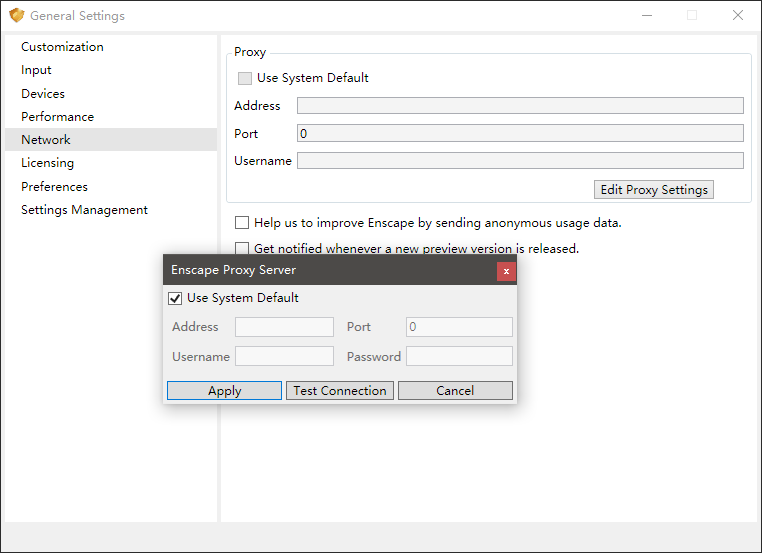Click the Port field in Proxy group

click(x=520, y=133)
